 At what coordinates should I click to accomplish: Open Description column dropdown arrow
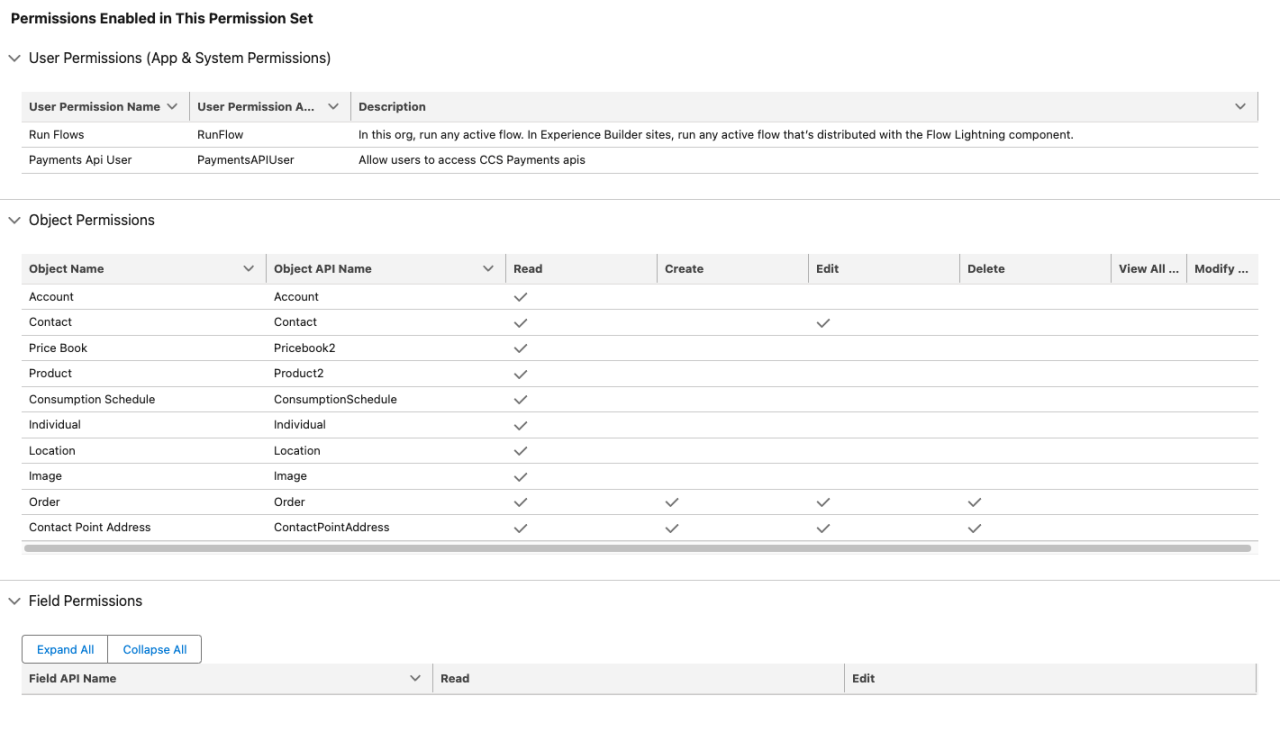pos(1240,107)
